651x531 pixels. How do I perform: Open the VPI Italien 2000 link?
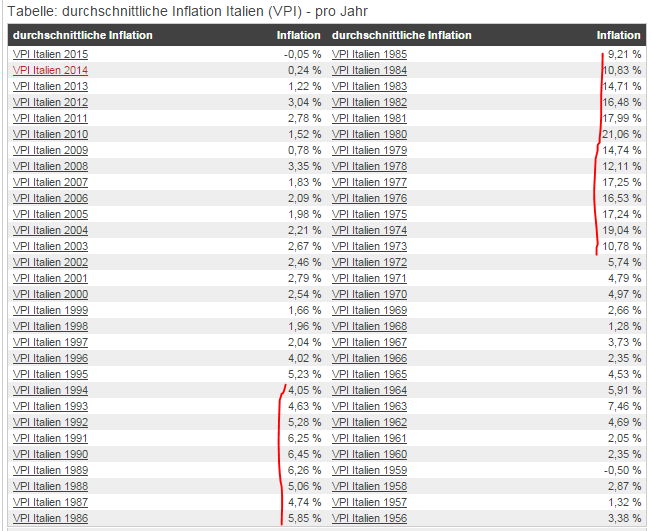(50, 294)
